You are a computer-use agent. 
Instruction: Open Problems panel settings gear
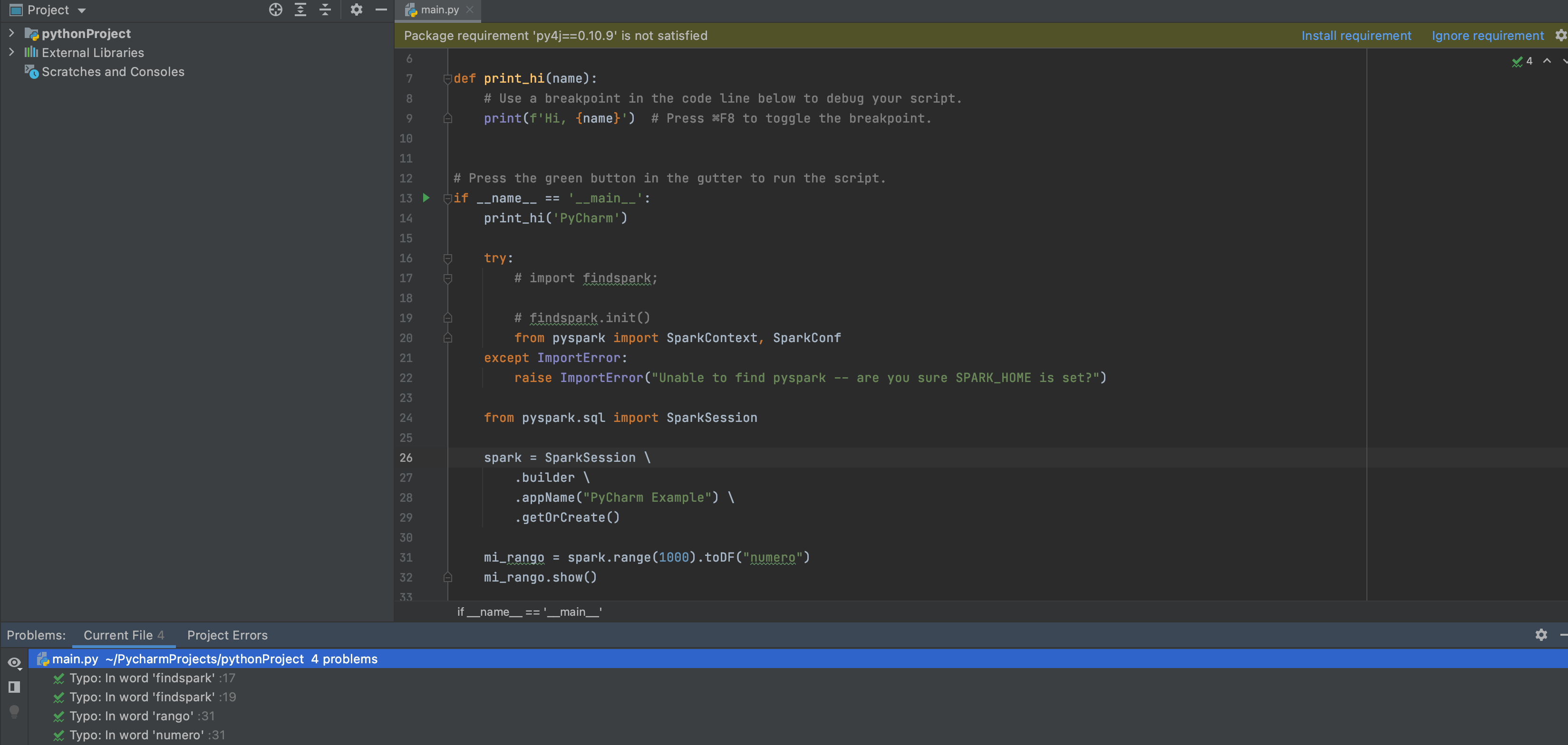coord(1540,634)
